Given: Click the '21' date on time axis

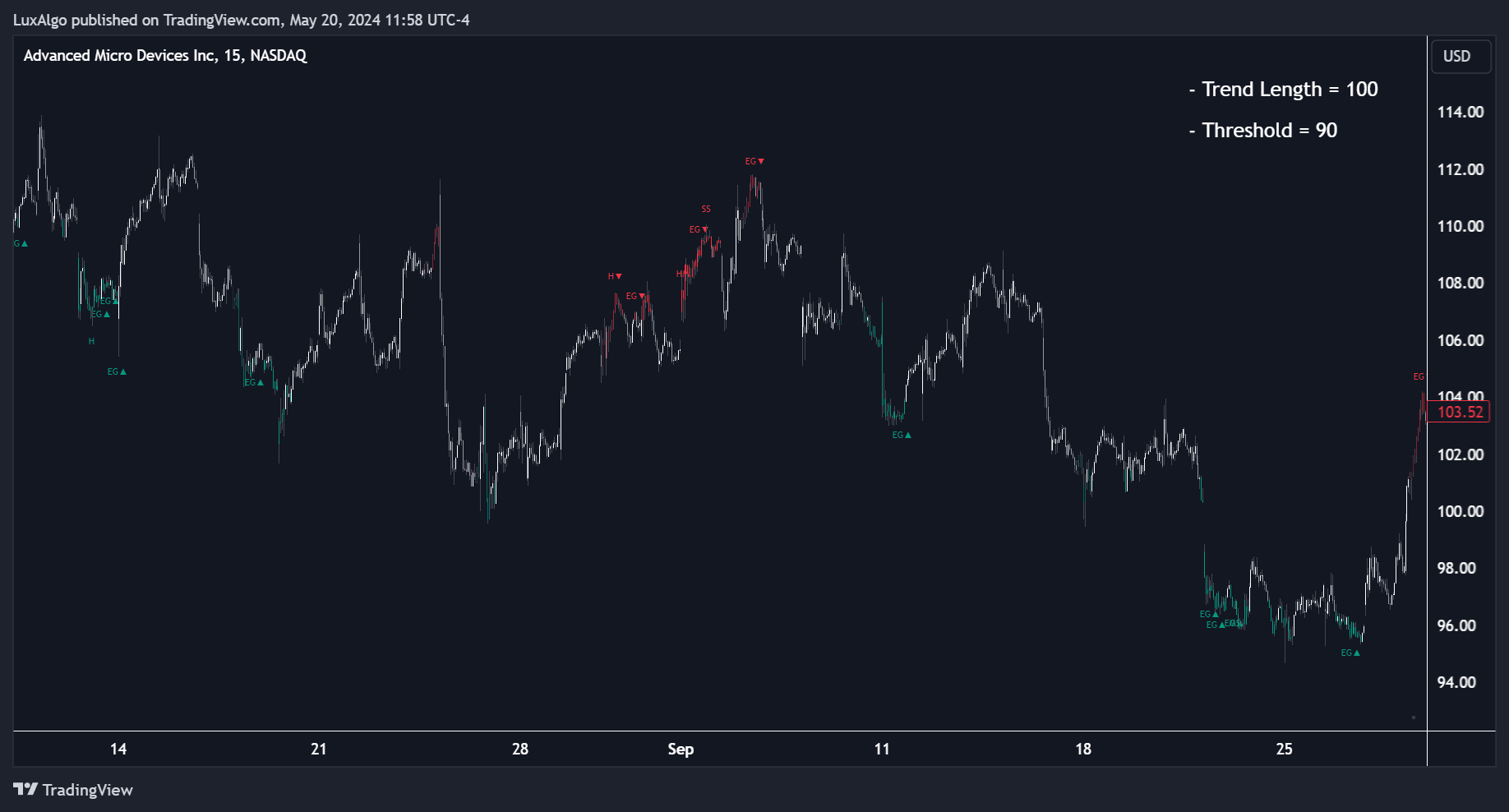Looking at the screenshot, I should tap(319, 749).
